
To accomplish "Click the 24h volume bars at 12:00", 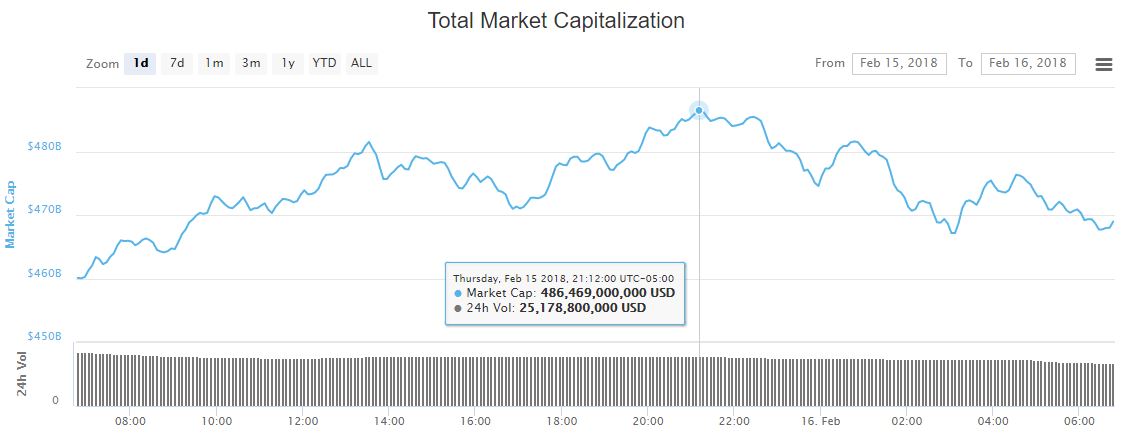I will pos(302,378).
